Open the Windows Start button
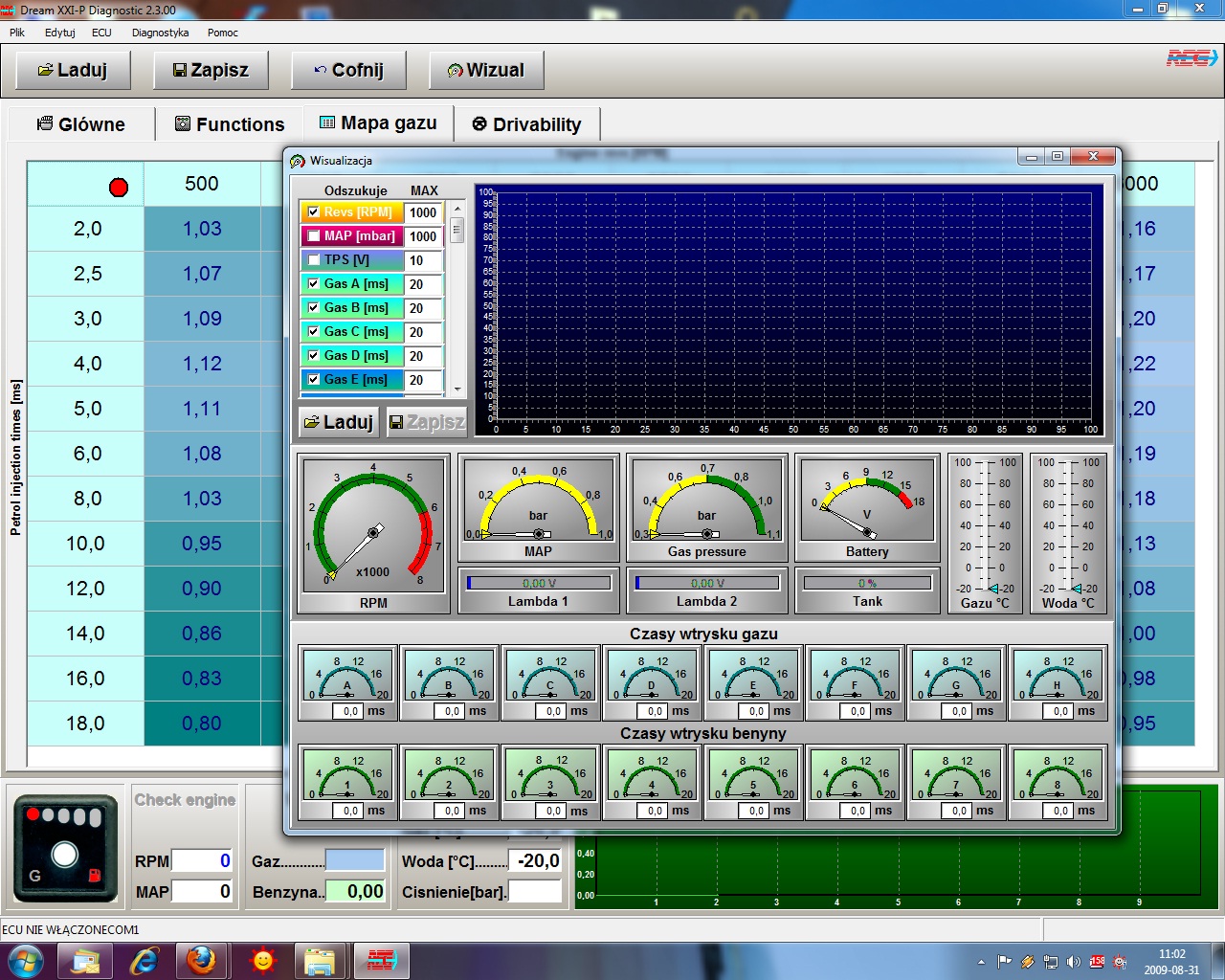Screen dimensions: 1225x980 point(25,961)
